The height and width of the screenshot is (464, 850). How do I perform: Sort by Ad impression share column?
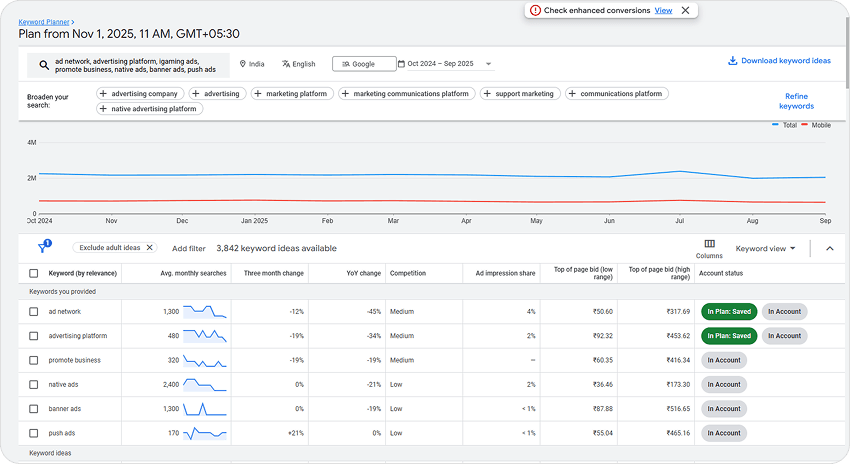coord(505,273)
